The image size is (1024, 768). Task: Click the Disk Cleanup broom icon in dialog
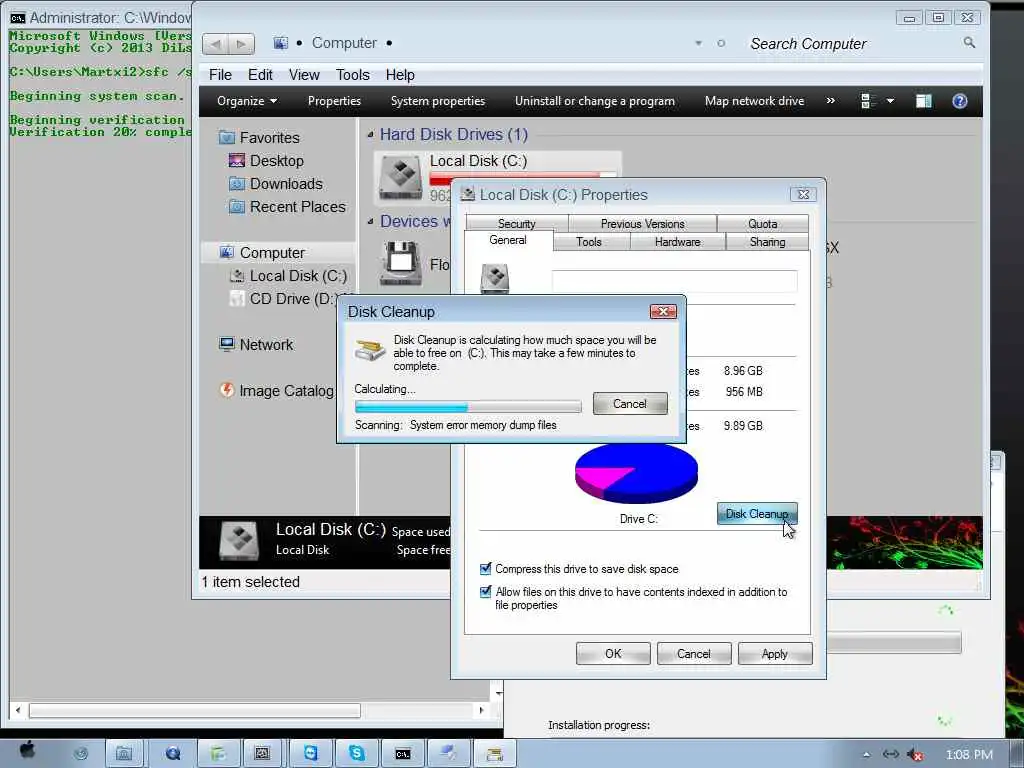click(370, 349)
